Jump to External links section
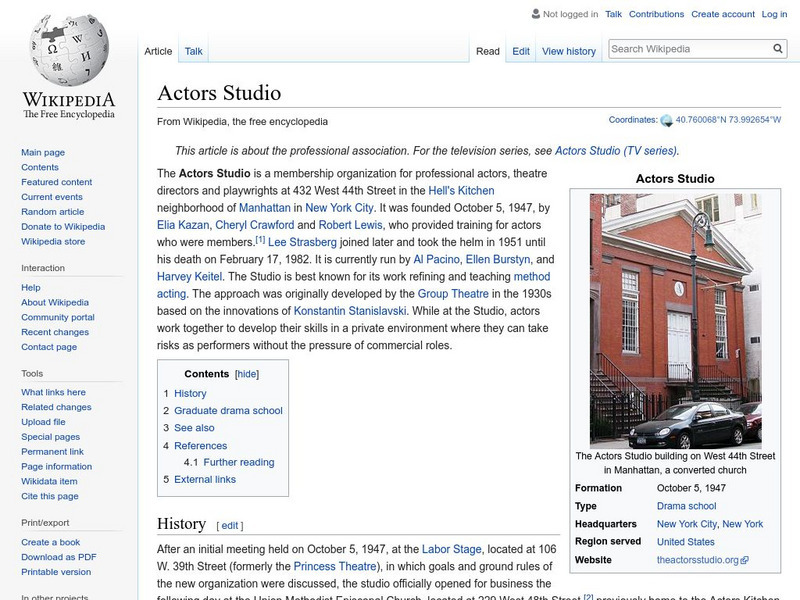800x600 pixels. click(x=205, y=480)
